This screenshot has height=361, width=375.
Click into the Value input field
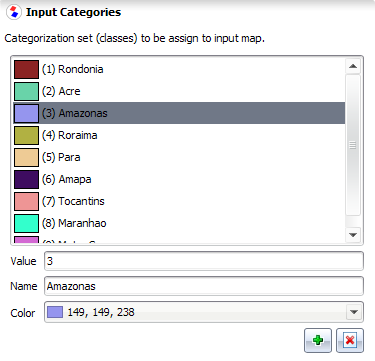click(x=204, y=261)
